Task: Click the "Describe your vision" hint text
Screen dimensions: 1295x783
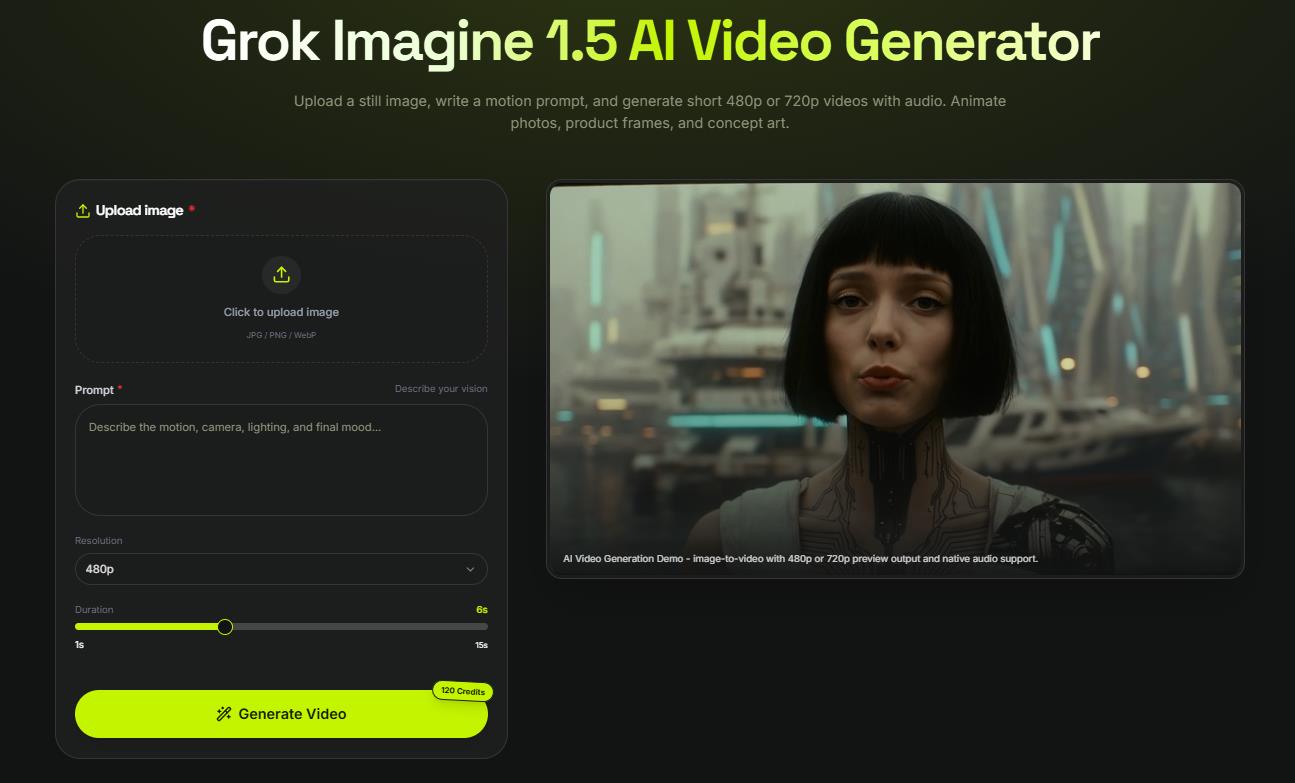Action: (x=441, y=389)
